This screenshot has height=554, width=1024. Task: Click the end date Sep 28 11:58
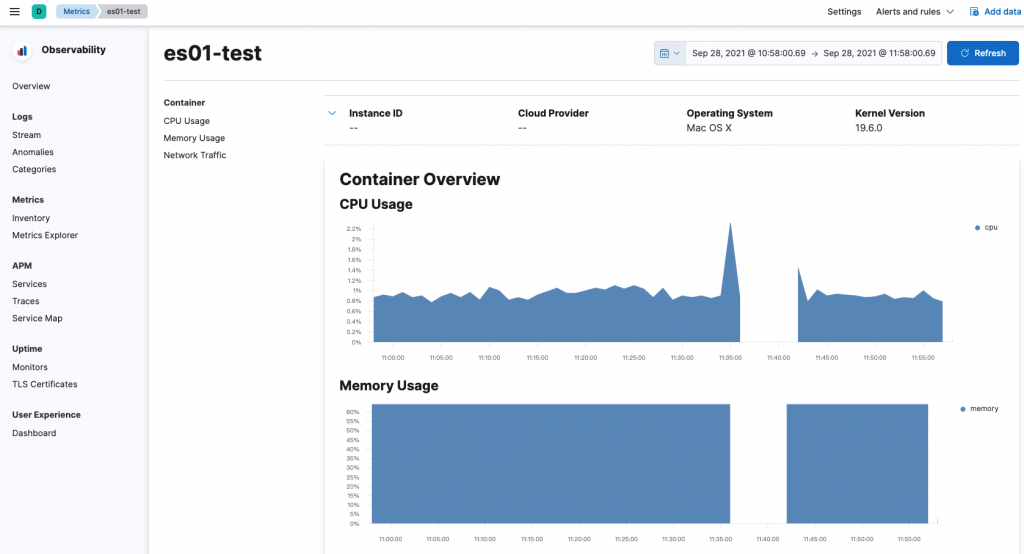pyautogui.click(x=879, y=53)
